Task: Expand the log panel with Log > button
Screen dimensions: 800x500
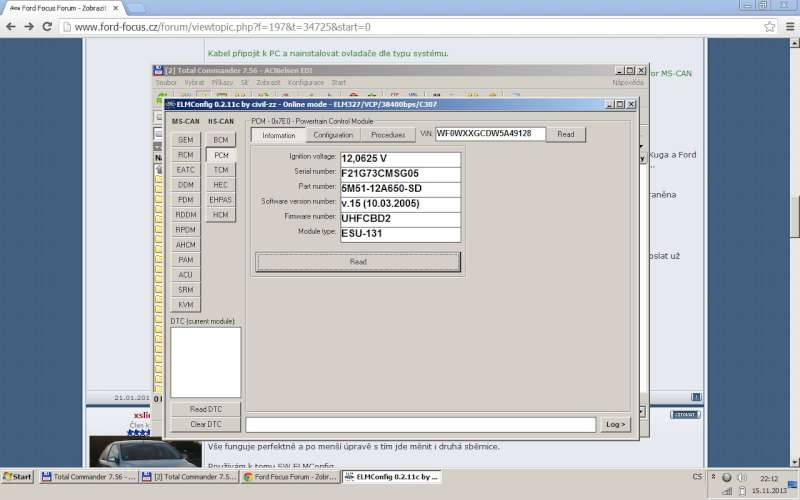Action: point(617,424)
